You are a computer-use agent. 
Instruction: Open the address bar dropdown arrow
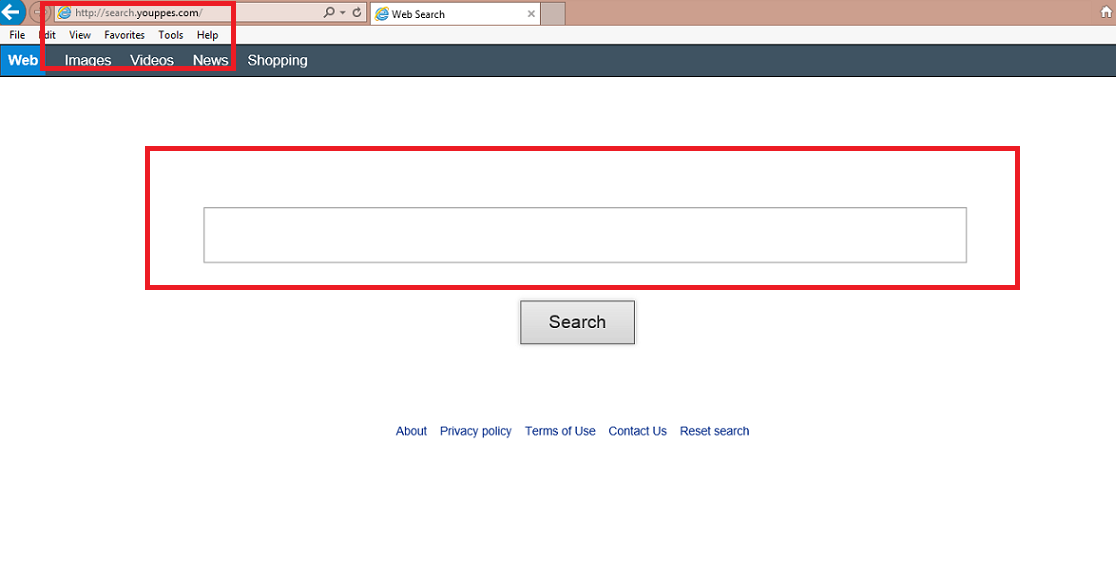[342, 13]
